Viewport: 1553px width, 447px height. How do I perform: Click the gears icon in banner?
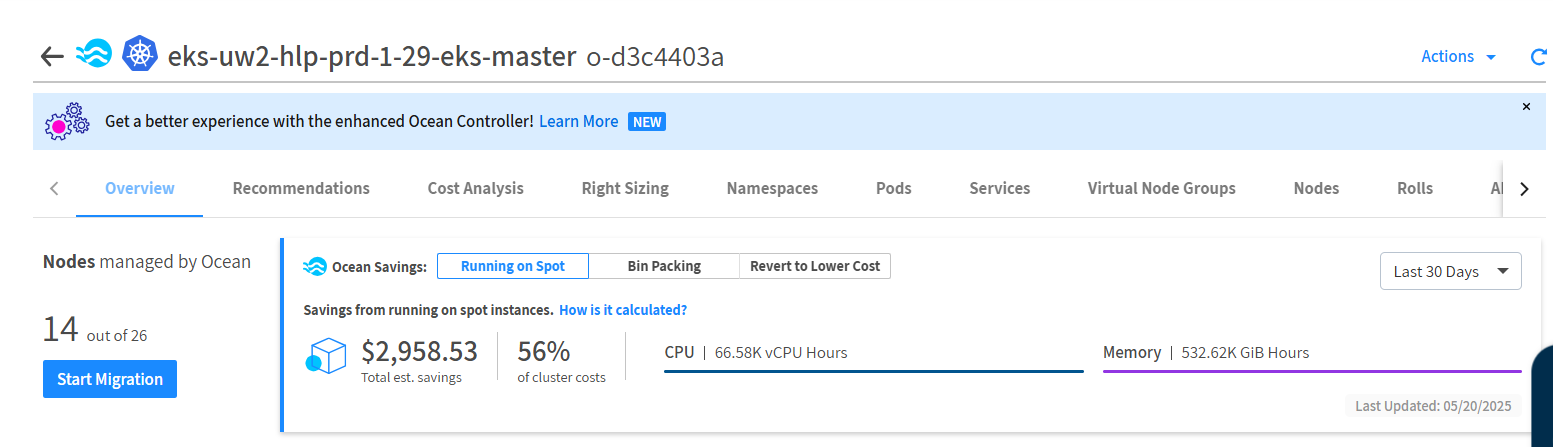[68, 122]
